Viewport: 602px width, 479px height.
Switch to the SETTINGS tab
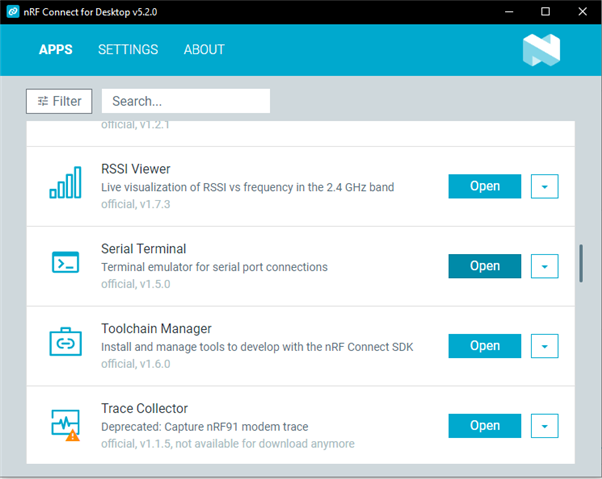pos(128,50)
